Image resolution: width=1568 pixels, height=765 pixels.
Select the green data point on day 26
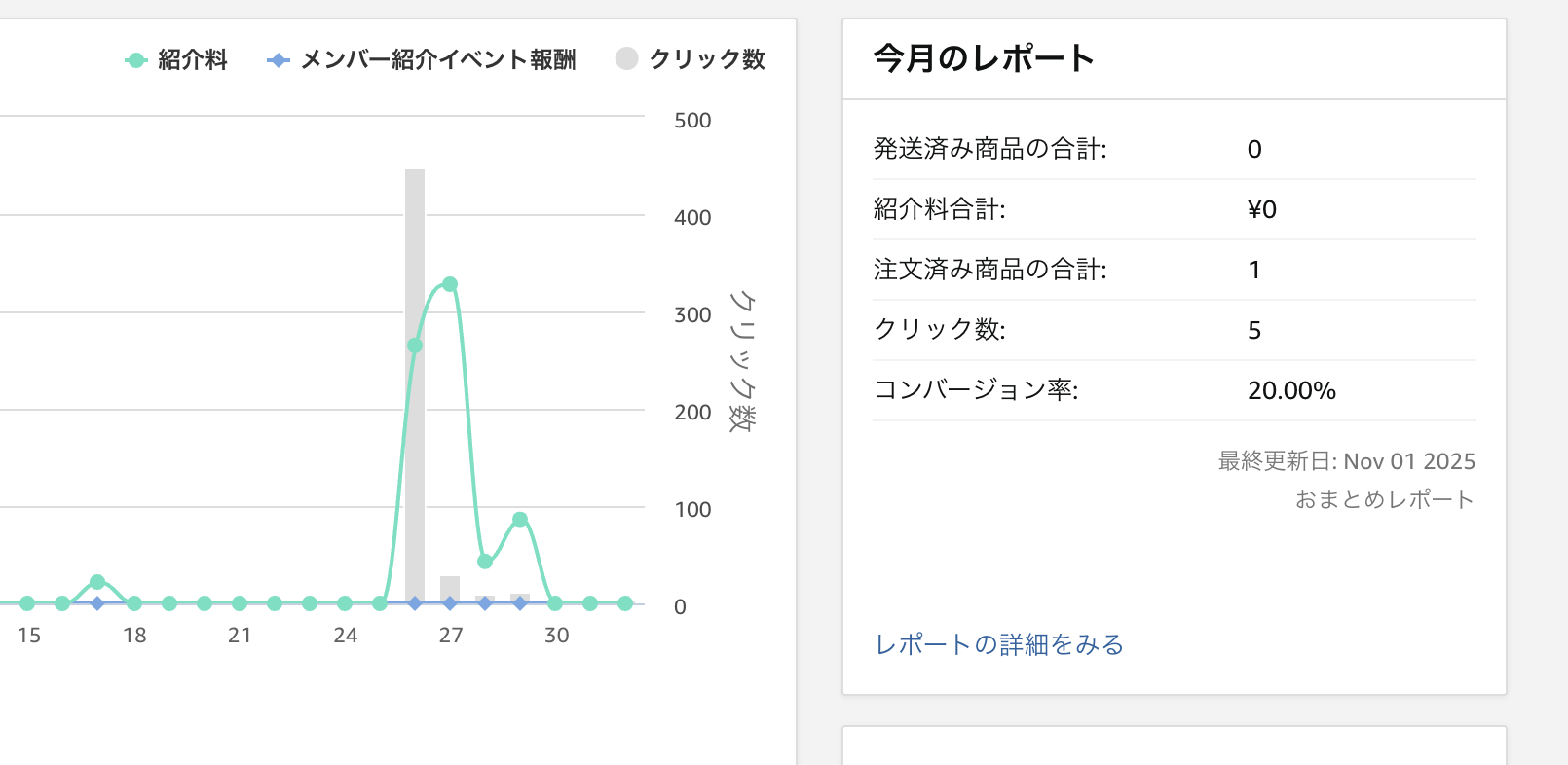point(415,346)
